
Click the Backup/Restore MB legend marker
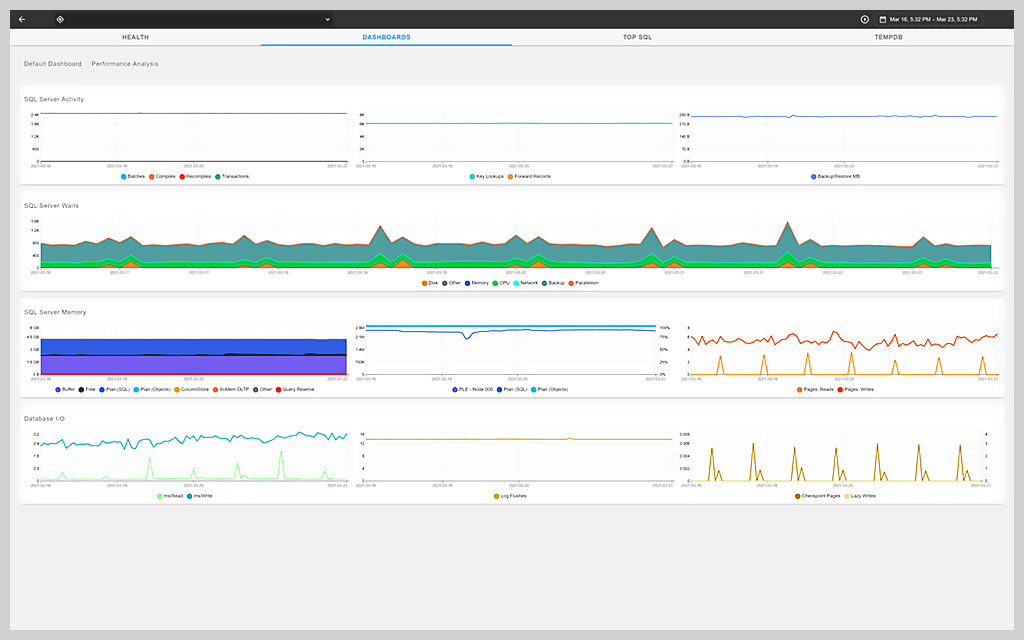click(813, 176)
